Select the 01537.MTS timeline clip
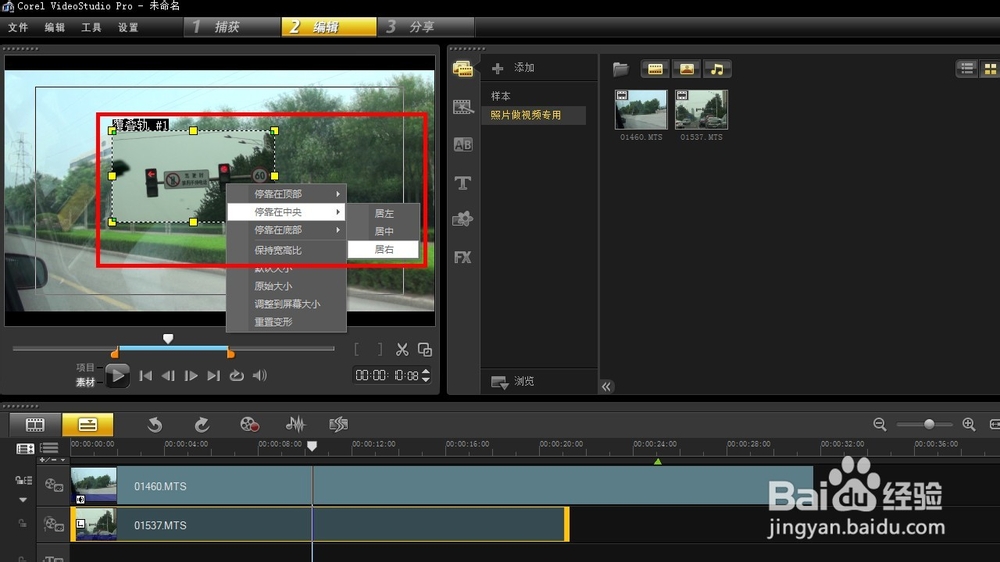The height and width of the screenshot is (562, 1000). tap(320, 524)
